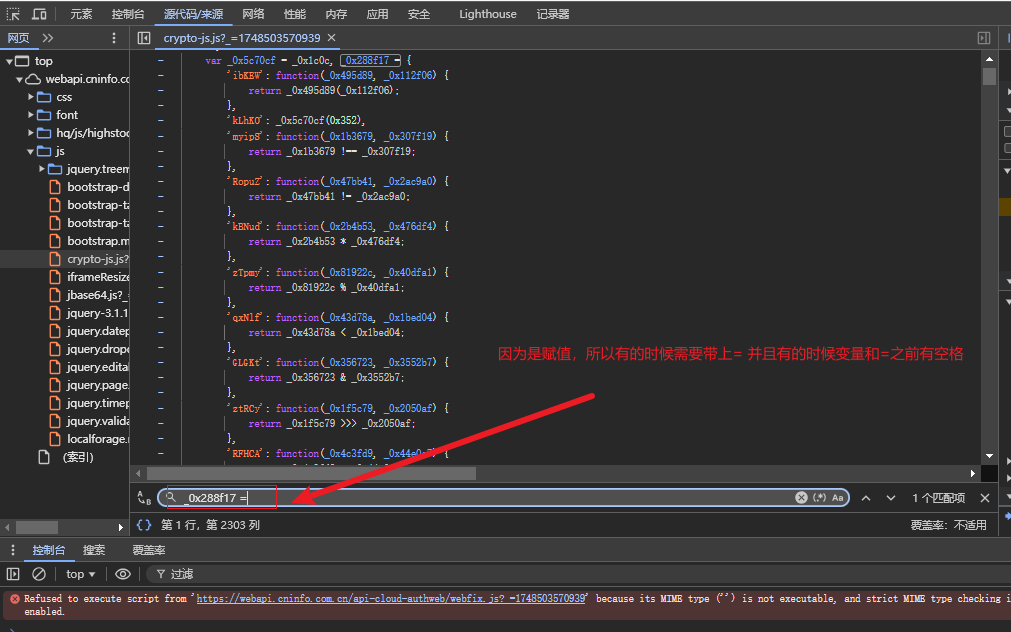1011x632 pixels.
Task: Focus the 过滤 console filter field
Action: pyautogui.click(x=182, y=574)
